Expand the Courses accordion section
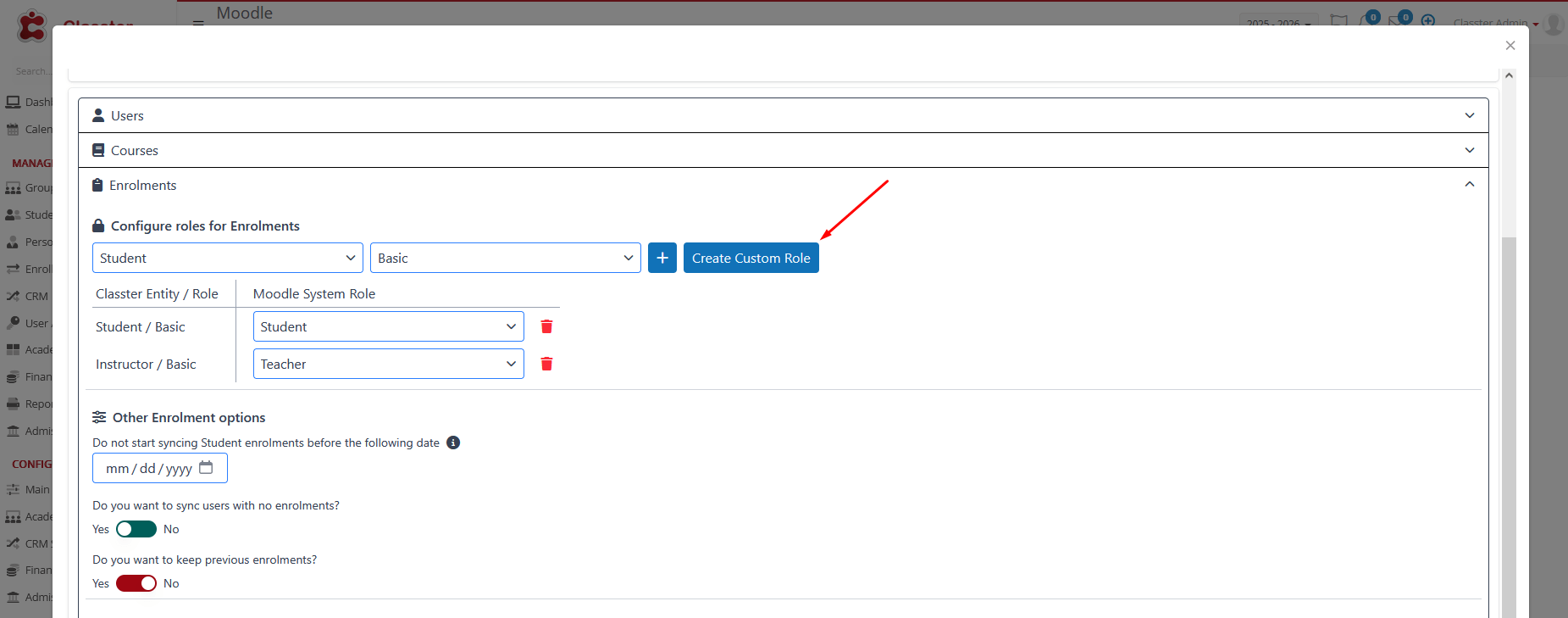Image resolution: width=1568 pixels, height=618 pixels. point(783,150)
